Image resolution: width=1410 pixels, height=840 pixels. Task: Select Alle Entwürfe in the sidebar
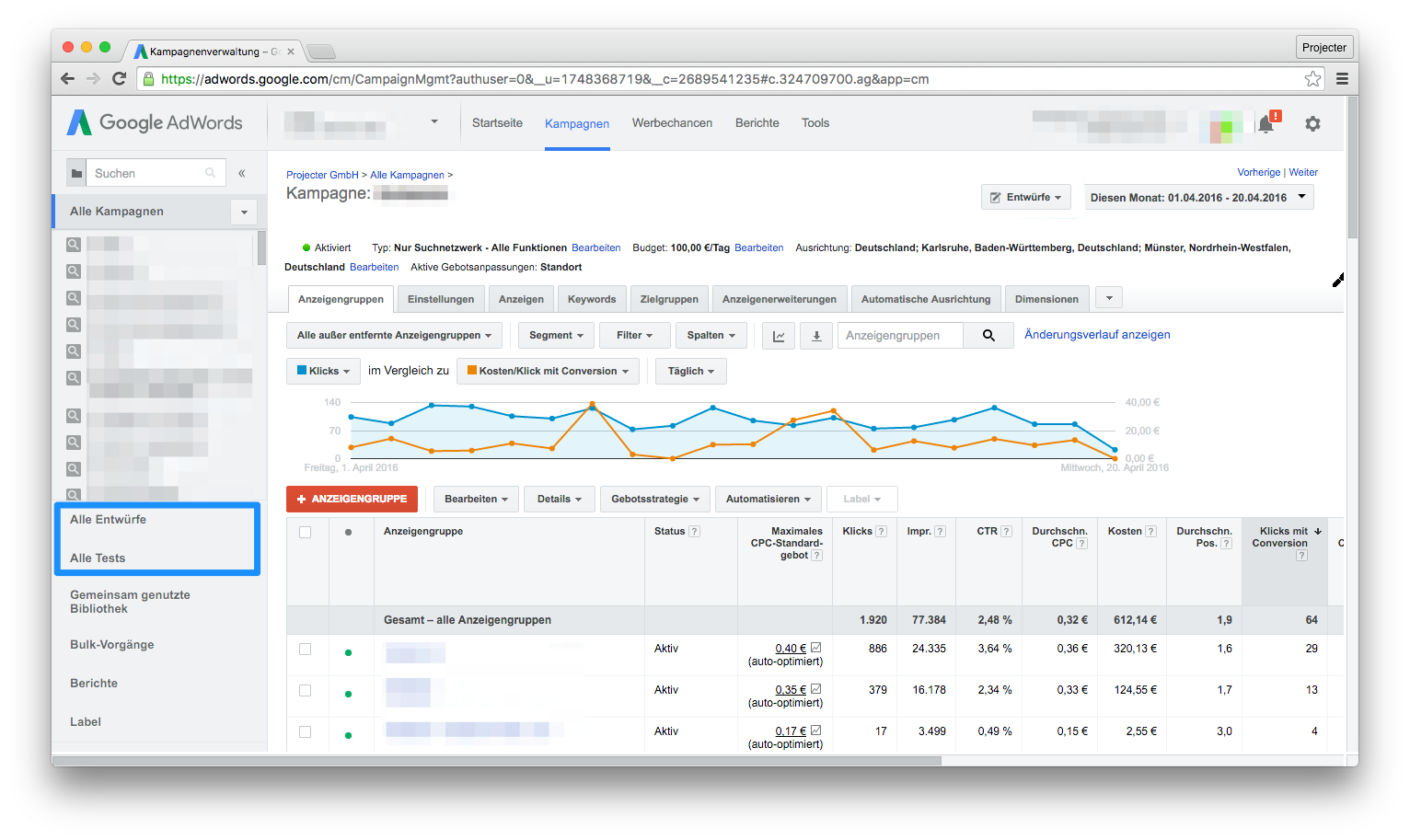pyautogui.click(x=108, y=520)
